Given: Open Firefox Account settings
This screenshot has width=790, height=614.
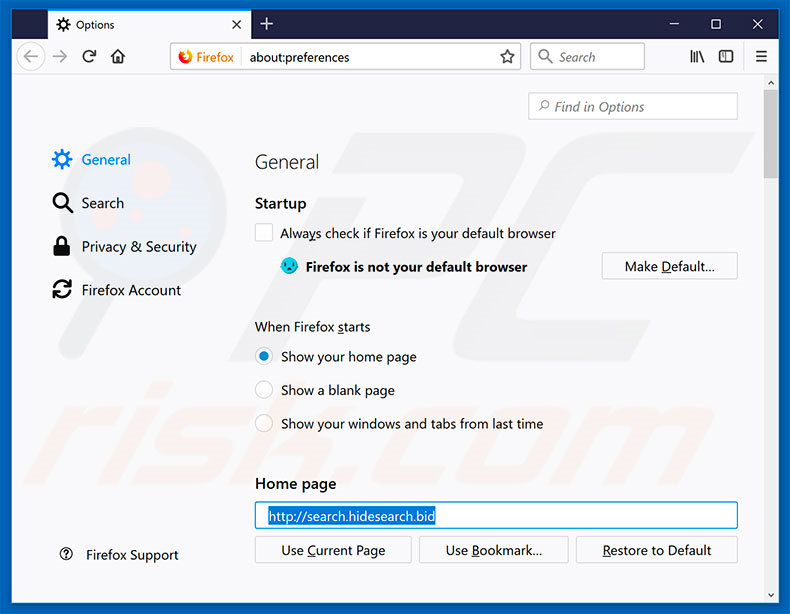Looking at the screenshot, I should click(x=116, y=290).
